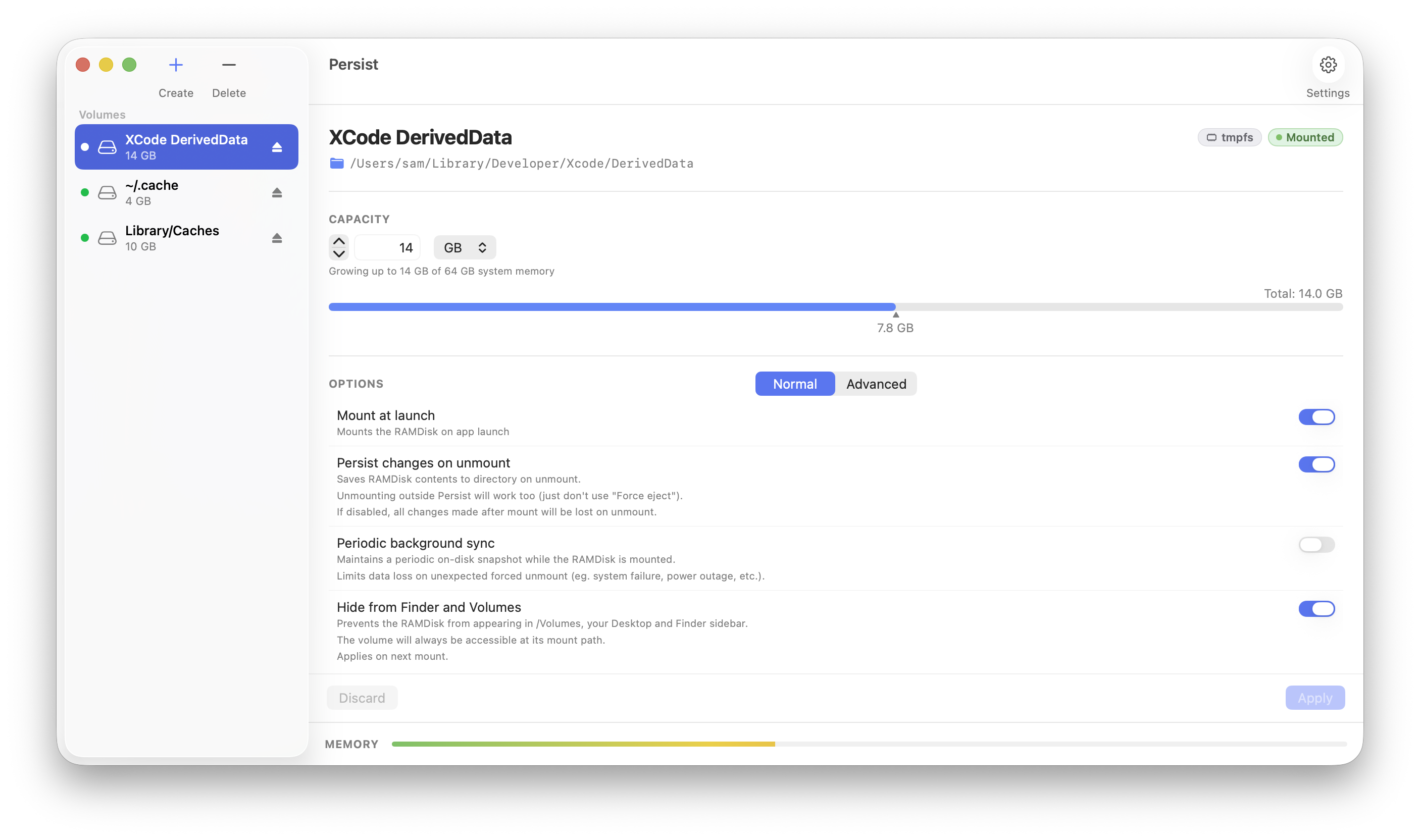This screenshot has width=1420, height=840.
Task: Click the MEMORY usage bar
Action: click(869, 745)
